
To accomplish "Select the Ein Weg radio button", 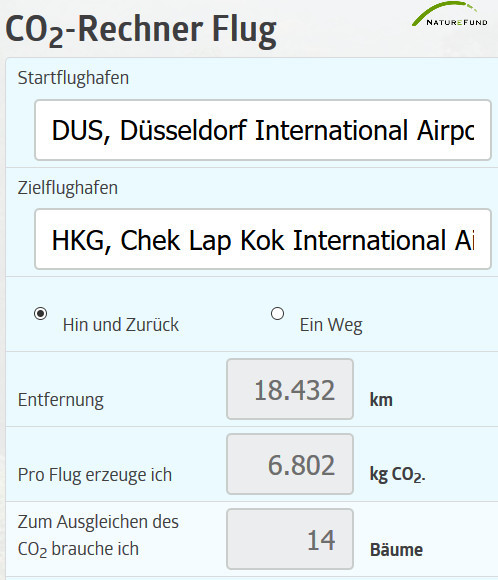I will point(277,314).
